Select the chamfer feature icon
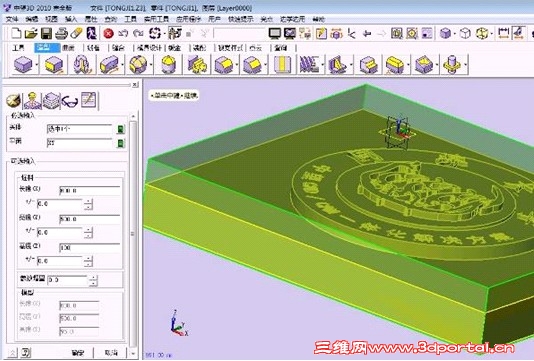The height and width of the screenshot is (361, 534). (252, 65)
